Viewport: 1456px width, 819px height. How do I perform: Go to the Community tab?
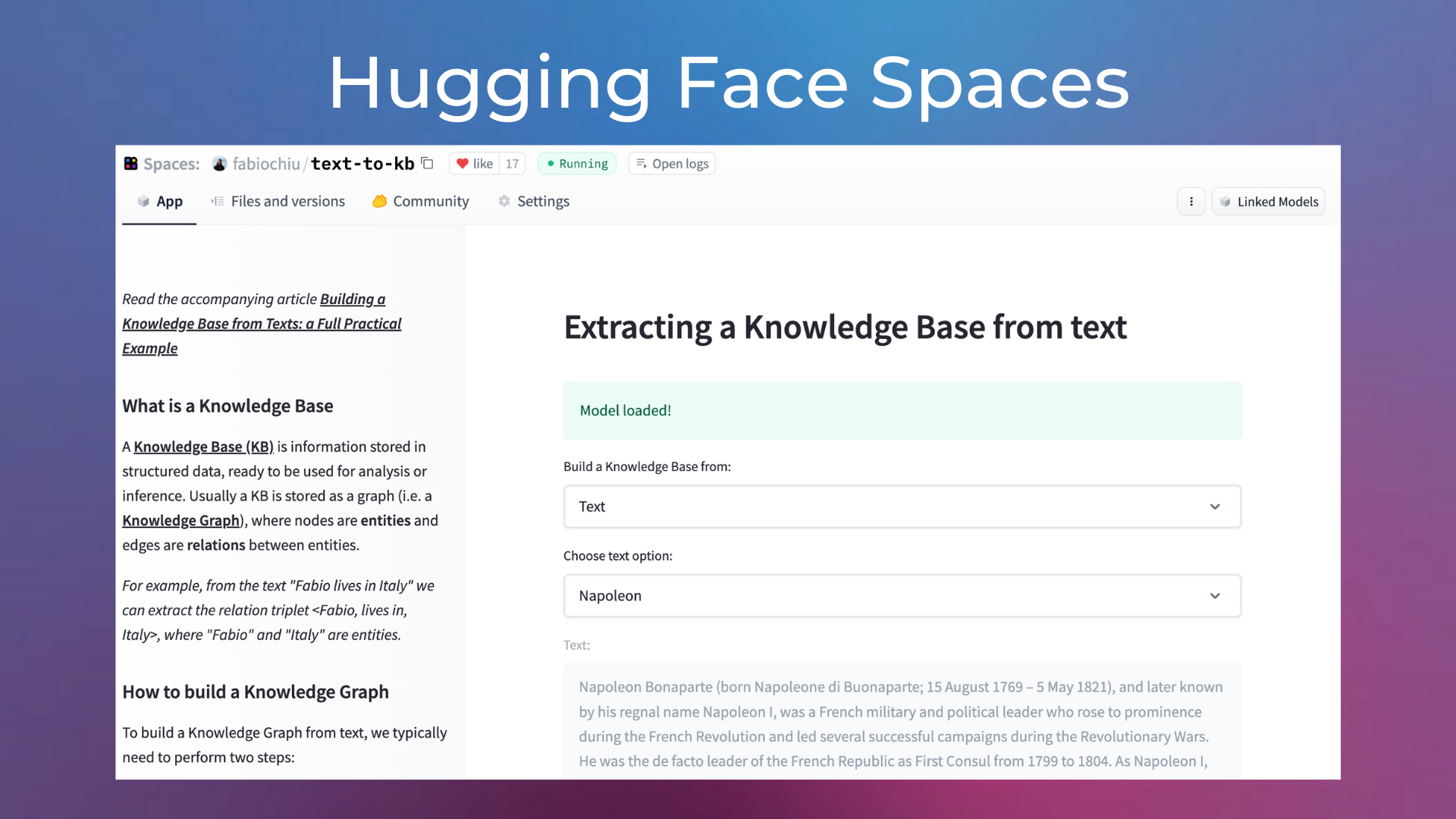click(421, 202)
